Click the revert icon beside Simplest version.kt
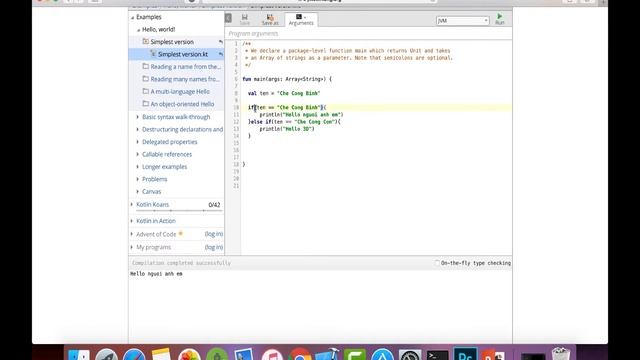This screenshot has width=640, height=360. (x=220, y=54)
